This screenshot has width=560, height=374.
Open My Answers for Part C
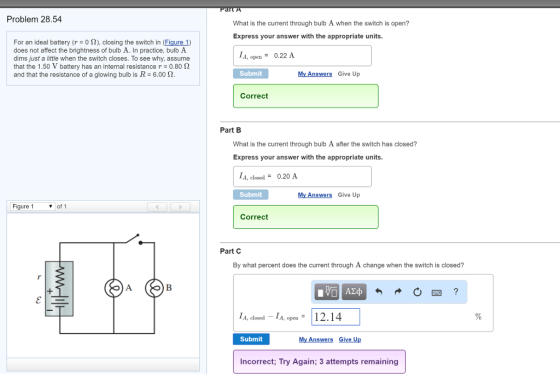click(x=316, y=339)
